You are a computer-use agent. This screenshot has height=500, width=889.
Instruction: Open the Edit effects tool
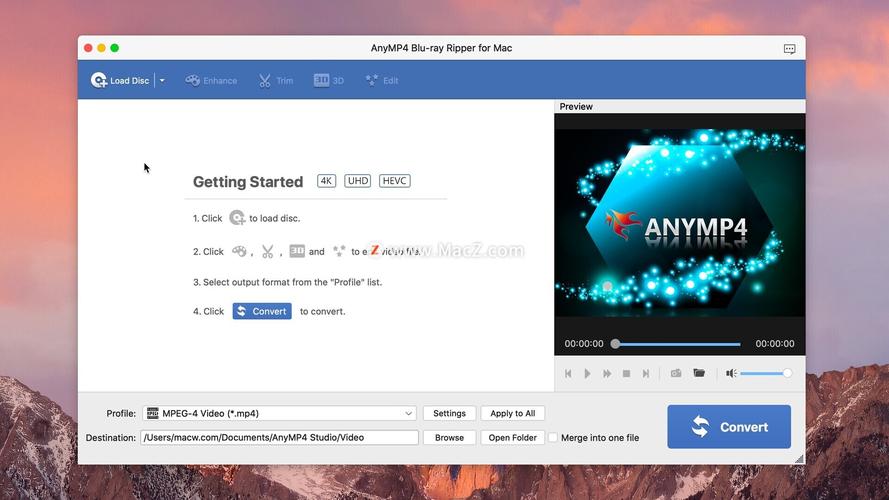point(382,80)
